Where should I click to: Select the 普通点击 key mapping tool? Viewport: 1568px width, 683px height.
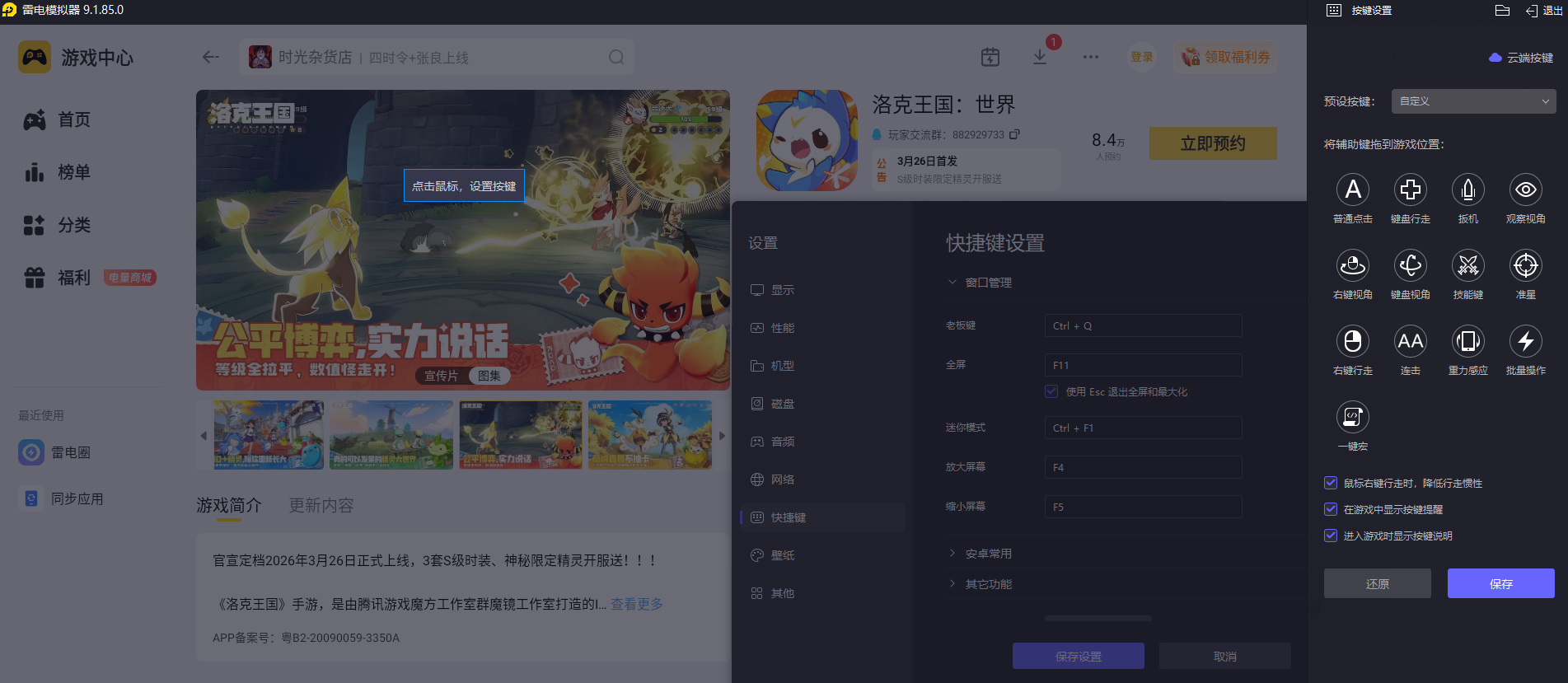(x=1352, y=189)
